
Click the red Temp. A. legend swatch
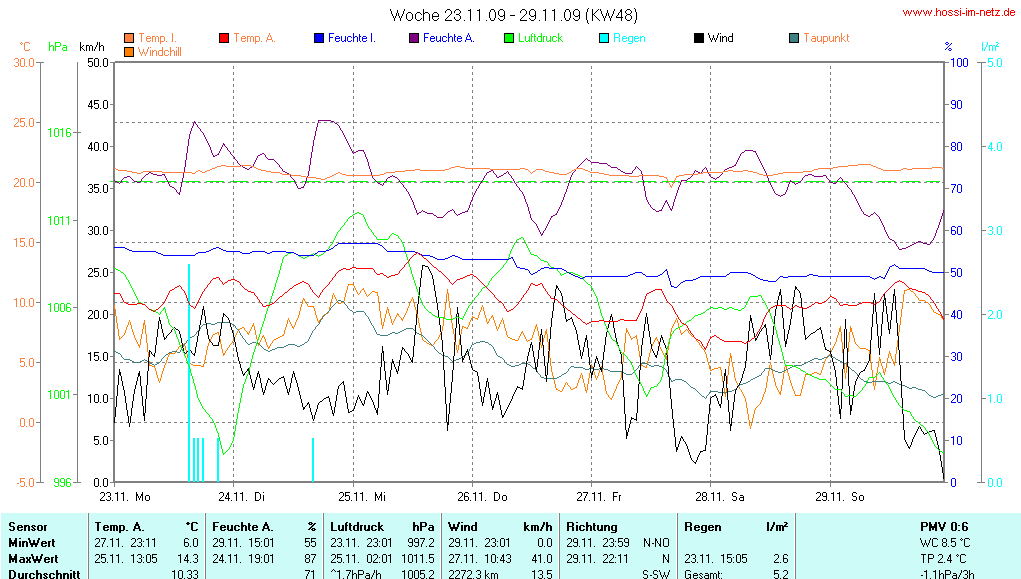(223, 38)
